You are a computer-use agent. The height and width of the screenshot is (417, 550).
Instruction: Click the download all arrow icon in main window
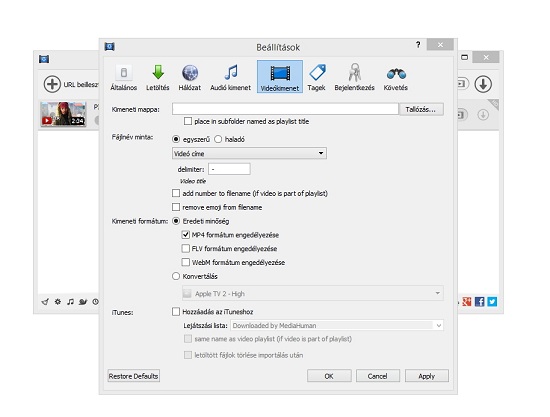483,85
